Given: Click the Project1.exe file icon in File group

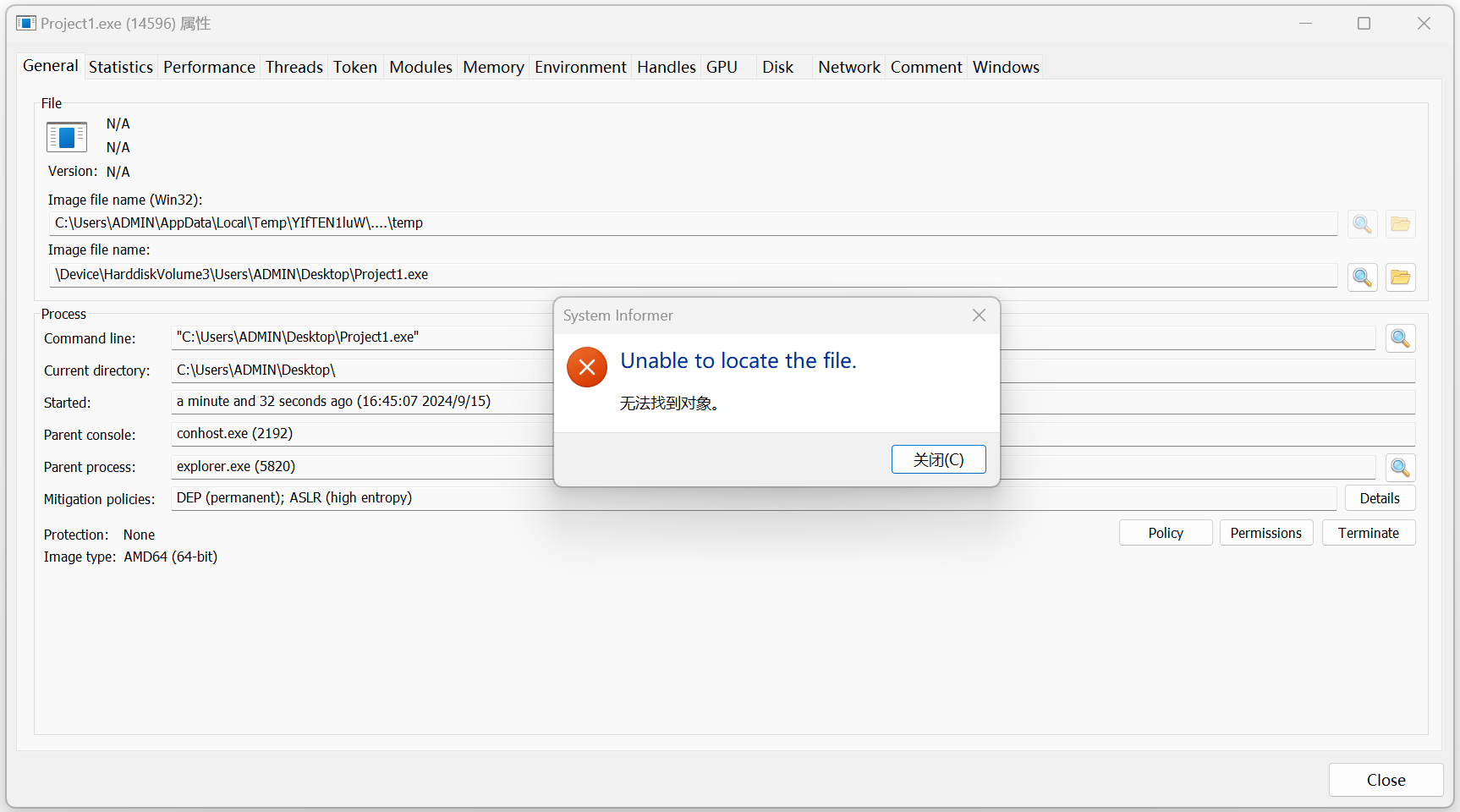Looking at the screenshot, I should tap(67, 137).
